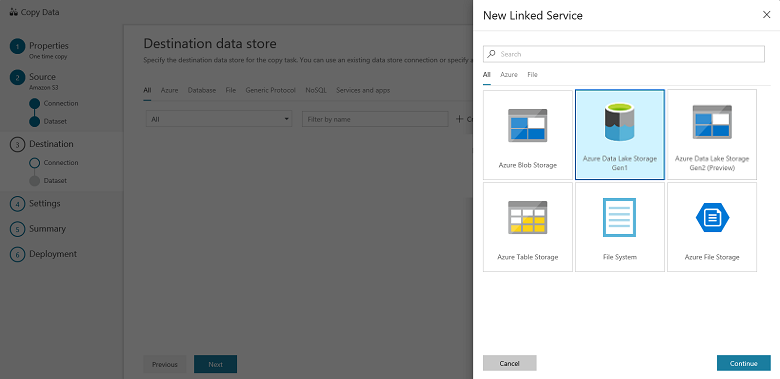This screenshot has height=379, width=780.
Task: Click the search magnifier icon
Action: click(x=491, y=54)
